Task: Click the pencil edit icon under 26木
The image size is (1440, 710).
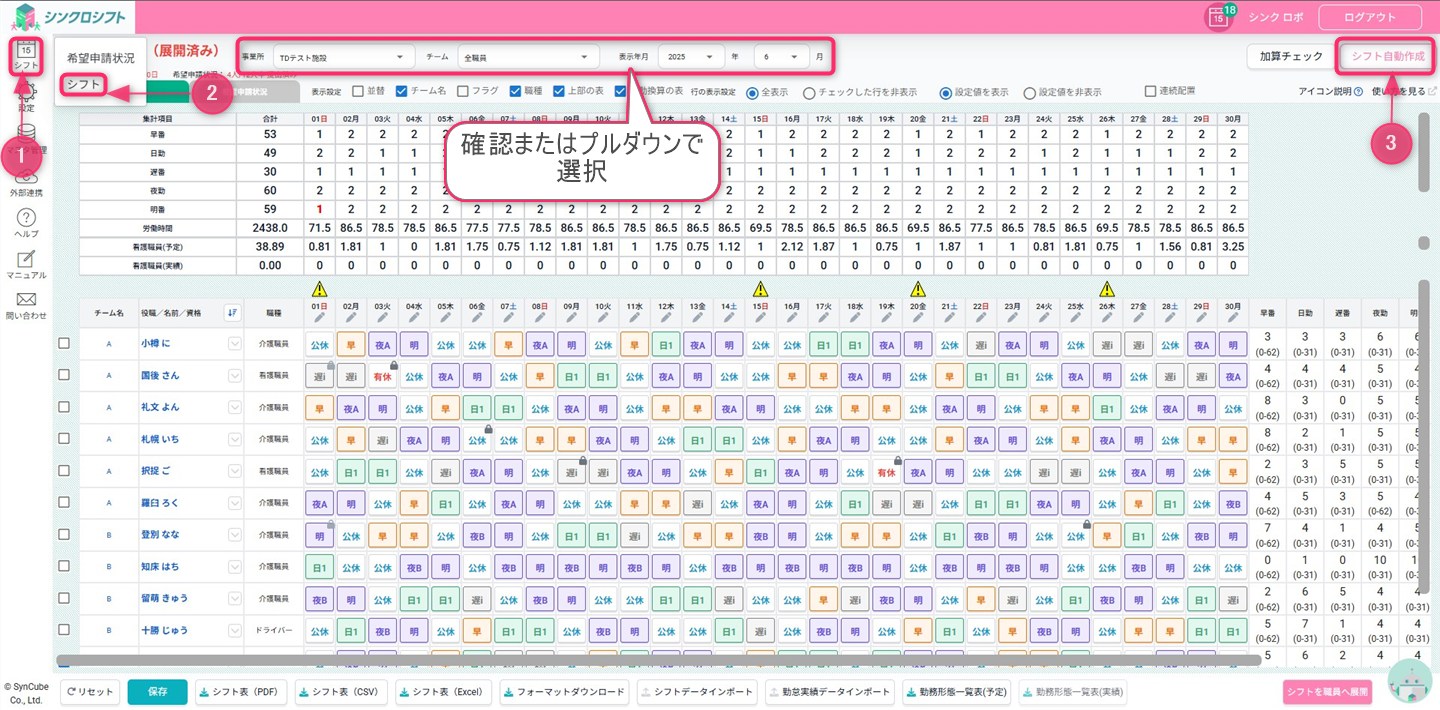Action: click(1106, 318)
